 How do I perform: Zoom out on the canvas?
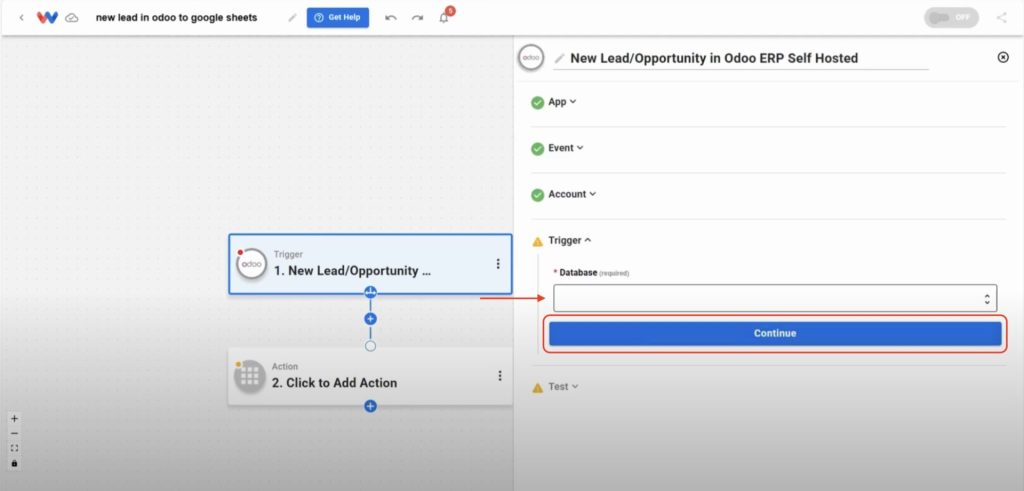click(14, 434)
